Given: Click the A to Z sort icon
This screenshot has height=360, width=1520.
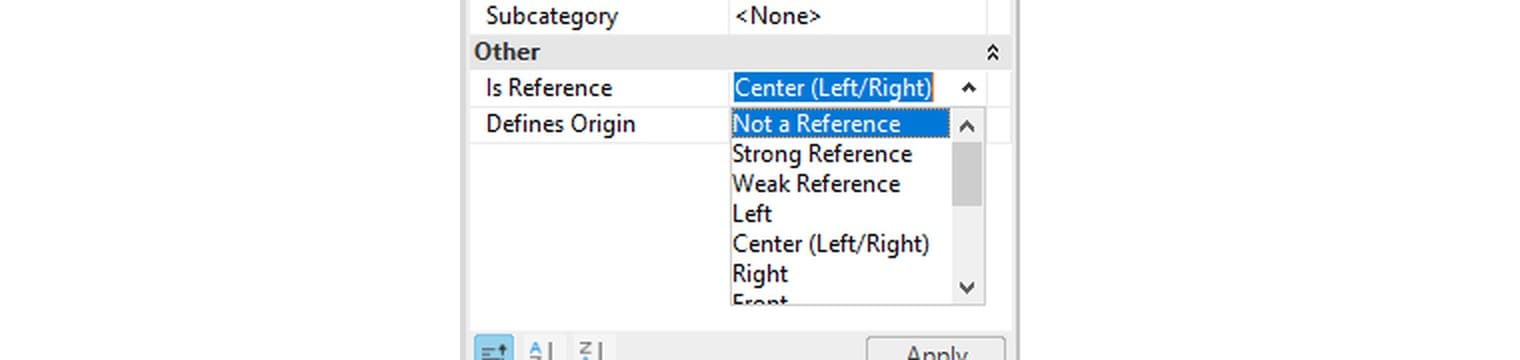Looking at the screenshot, I should point(541,350).
